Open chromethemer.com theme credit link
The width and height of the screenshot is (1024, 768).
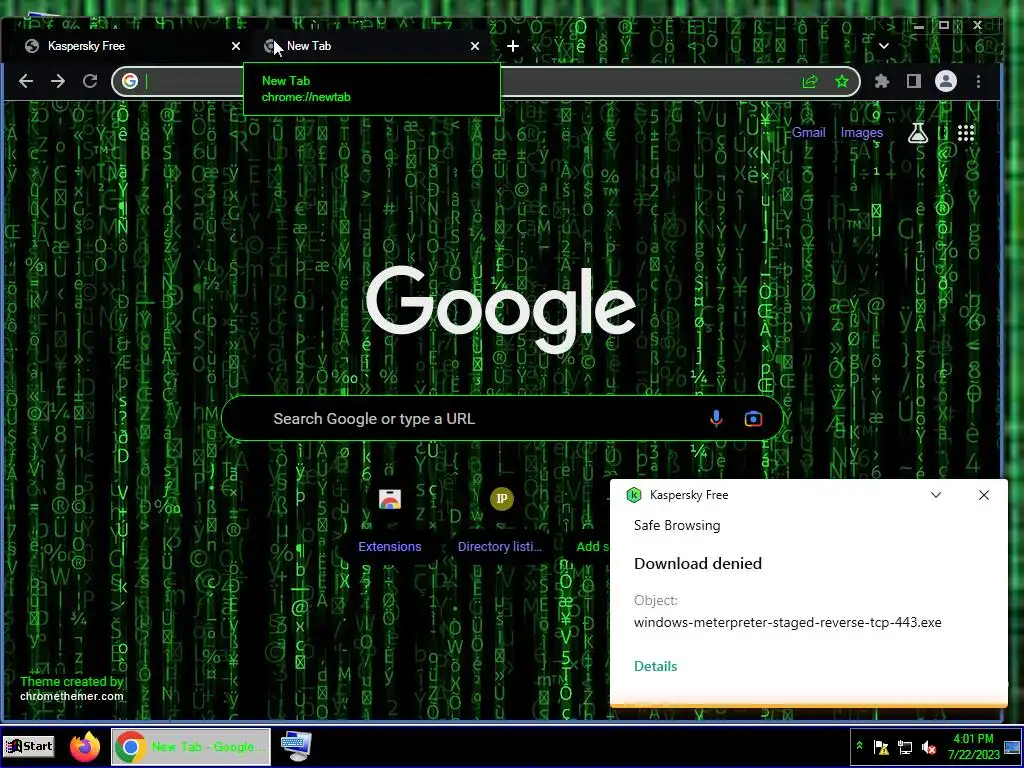(x=72, y=696)
